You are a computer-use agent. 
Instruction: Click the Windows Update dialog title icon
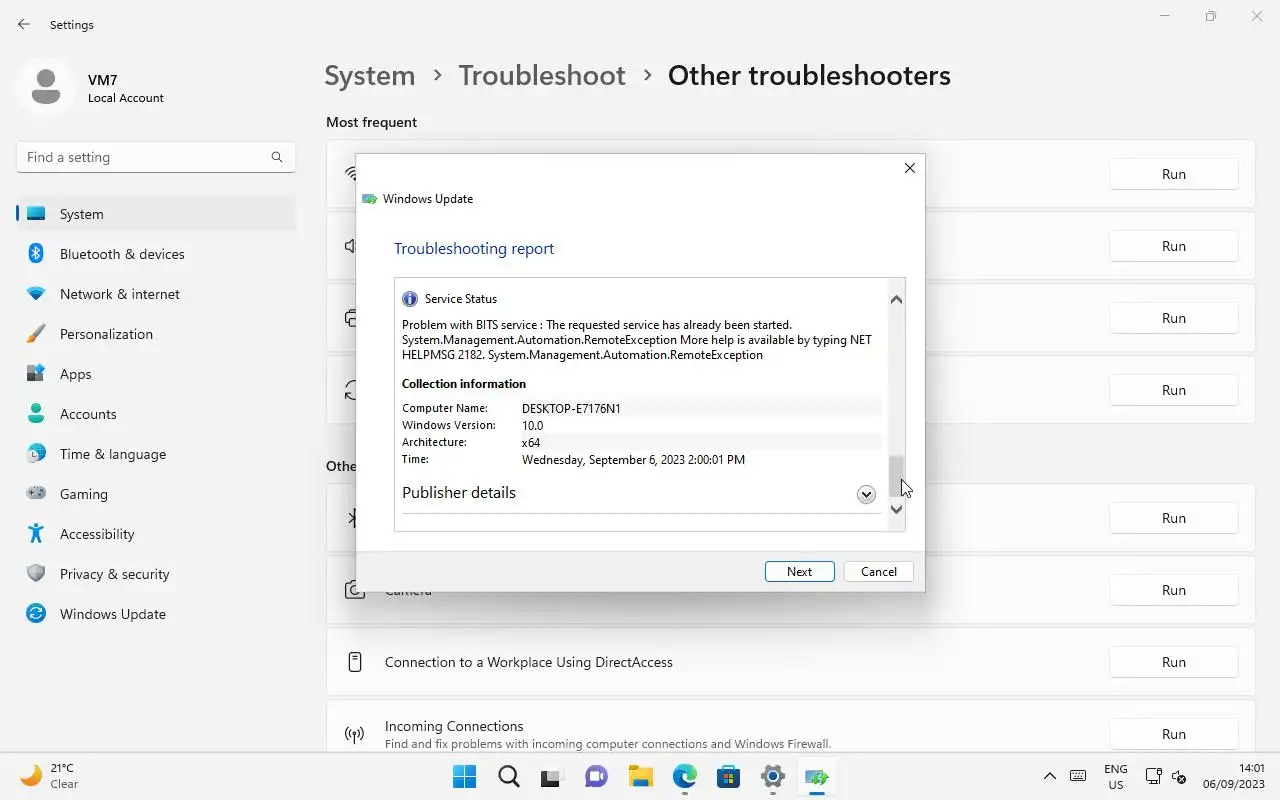pos(369,199)
